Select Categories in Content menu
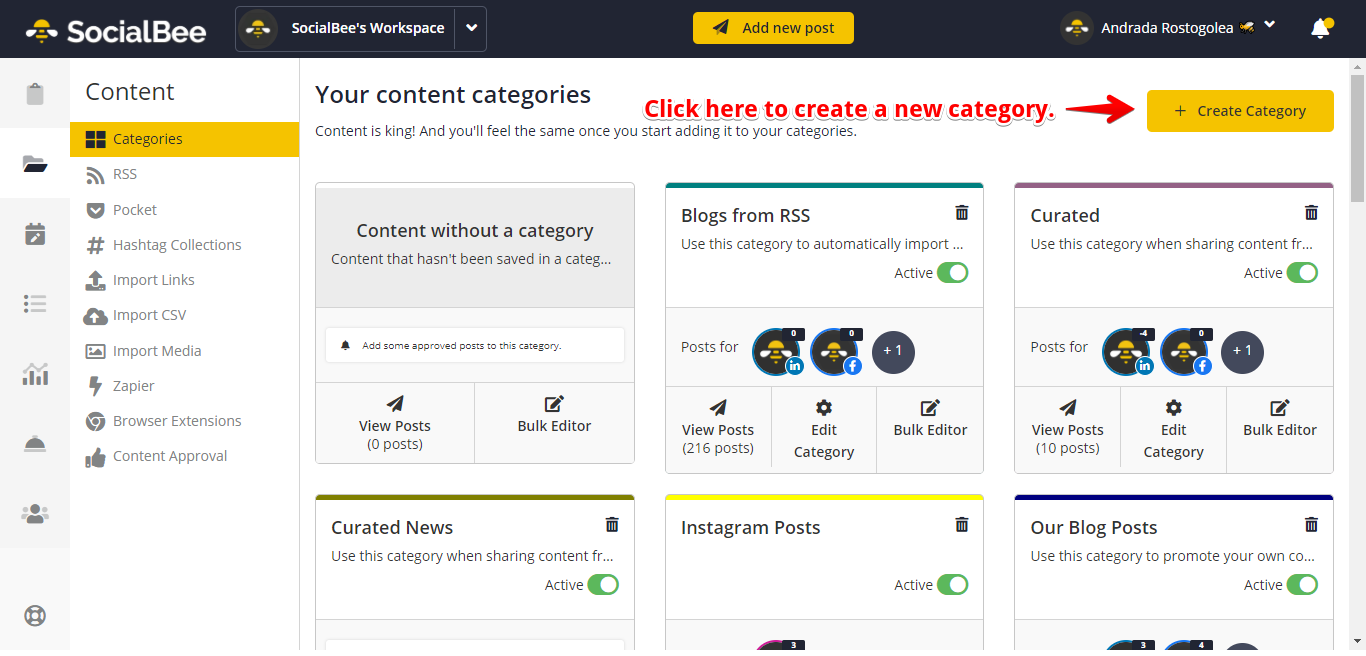This screenshot has height=656, width=1366. click(184, 139)
